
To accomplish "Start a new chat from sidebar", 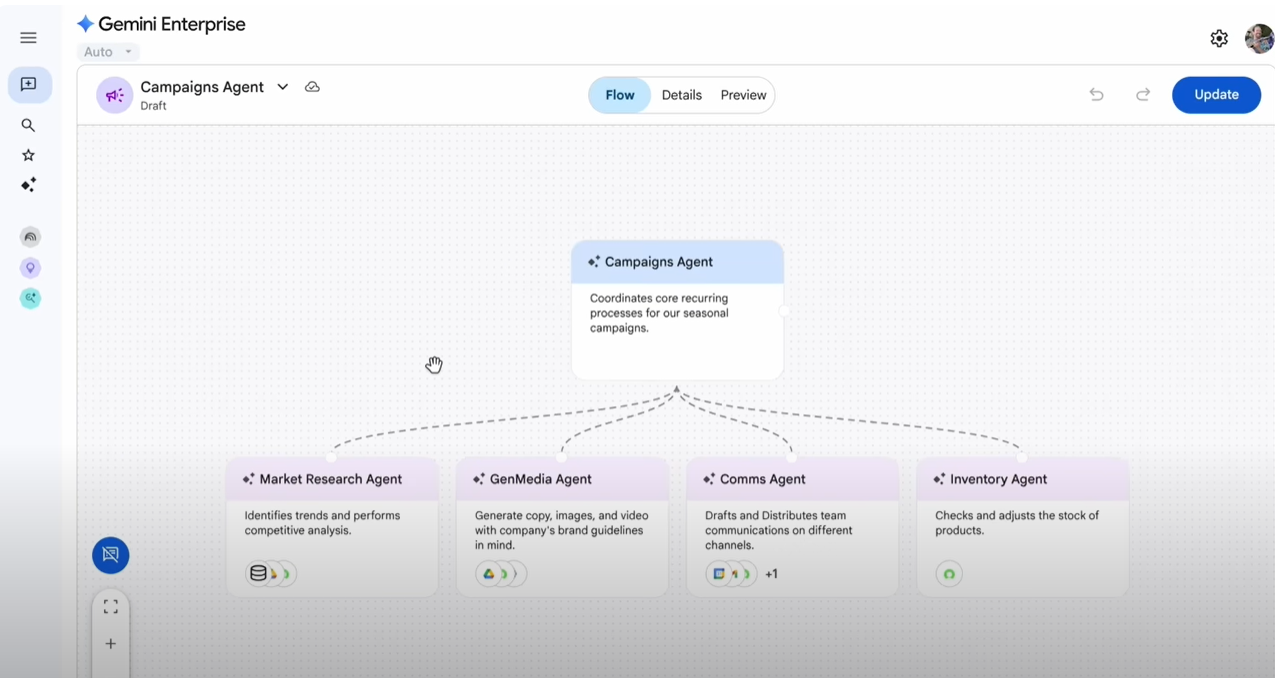I will click(29, 85).
